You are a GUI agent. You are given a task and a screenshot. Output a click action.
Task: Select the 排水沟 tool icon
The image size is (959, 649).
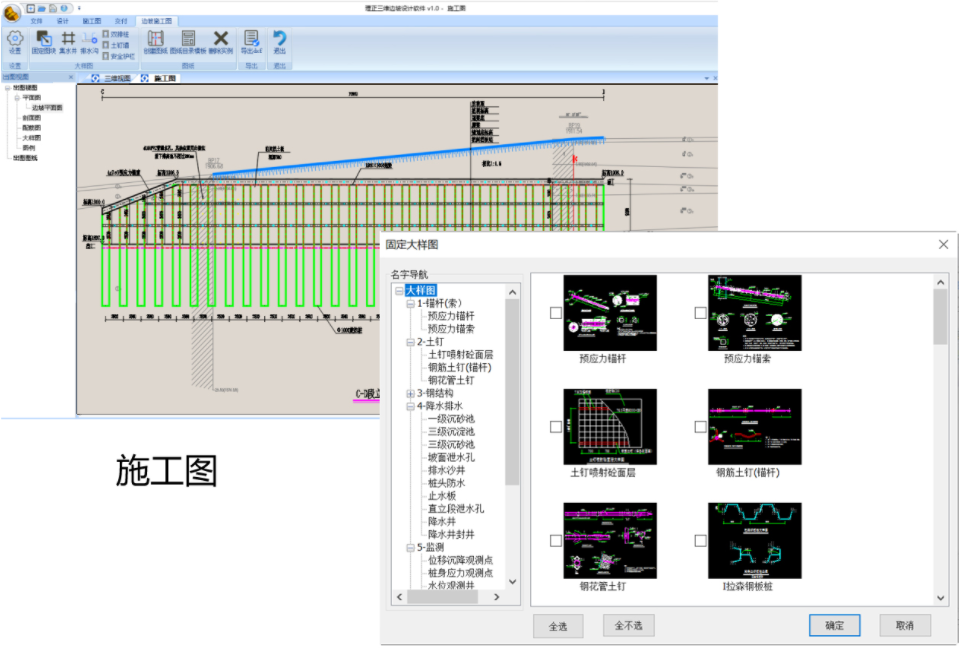click(x=89, y=39)
